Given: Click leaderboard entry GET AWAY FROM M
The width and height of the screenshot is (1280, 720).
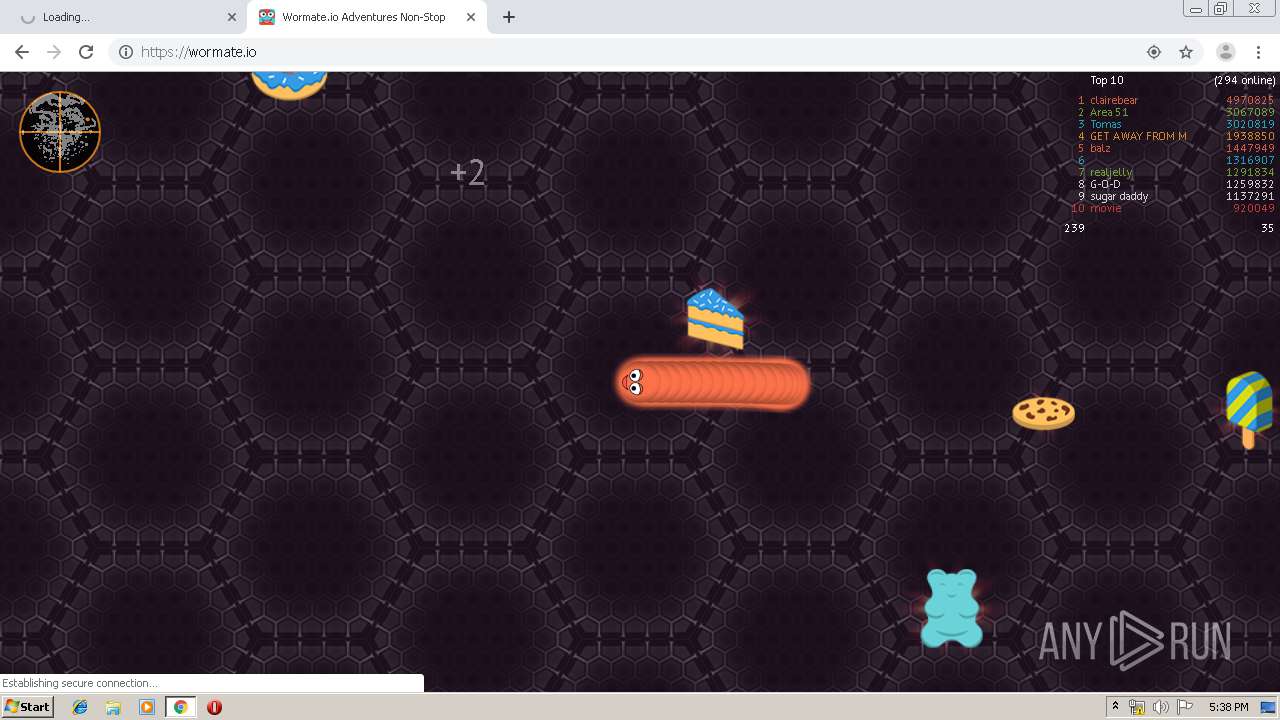Looking at the screenshot, I should [1138, 136].
